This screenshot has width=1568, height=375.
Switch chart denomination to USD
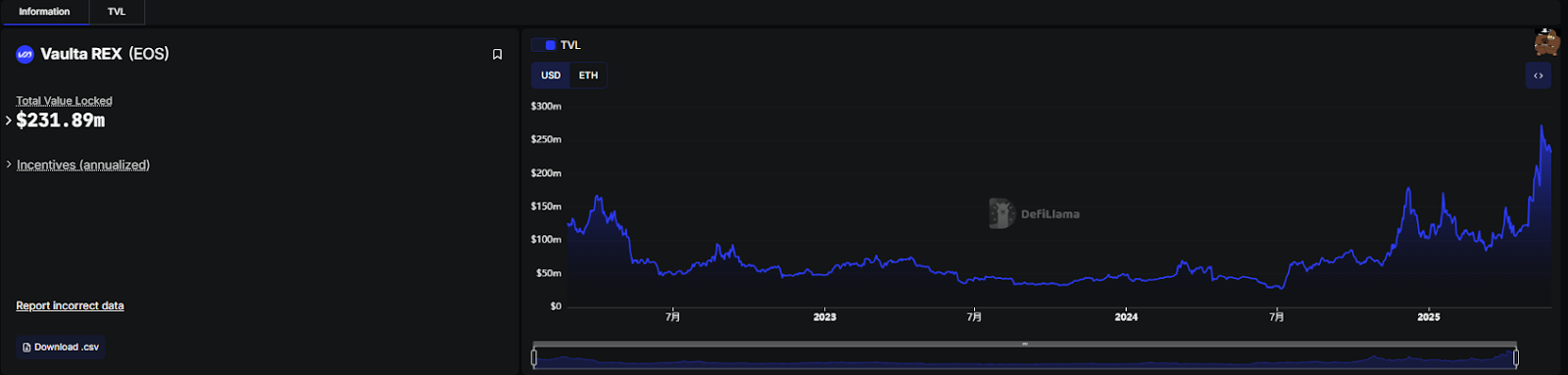point(551,75)
